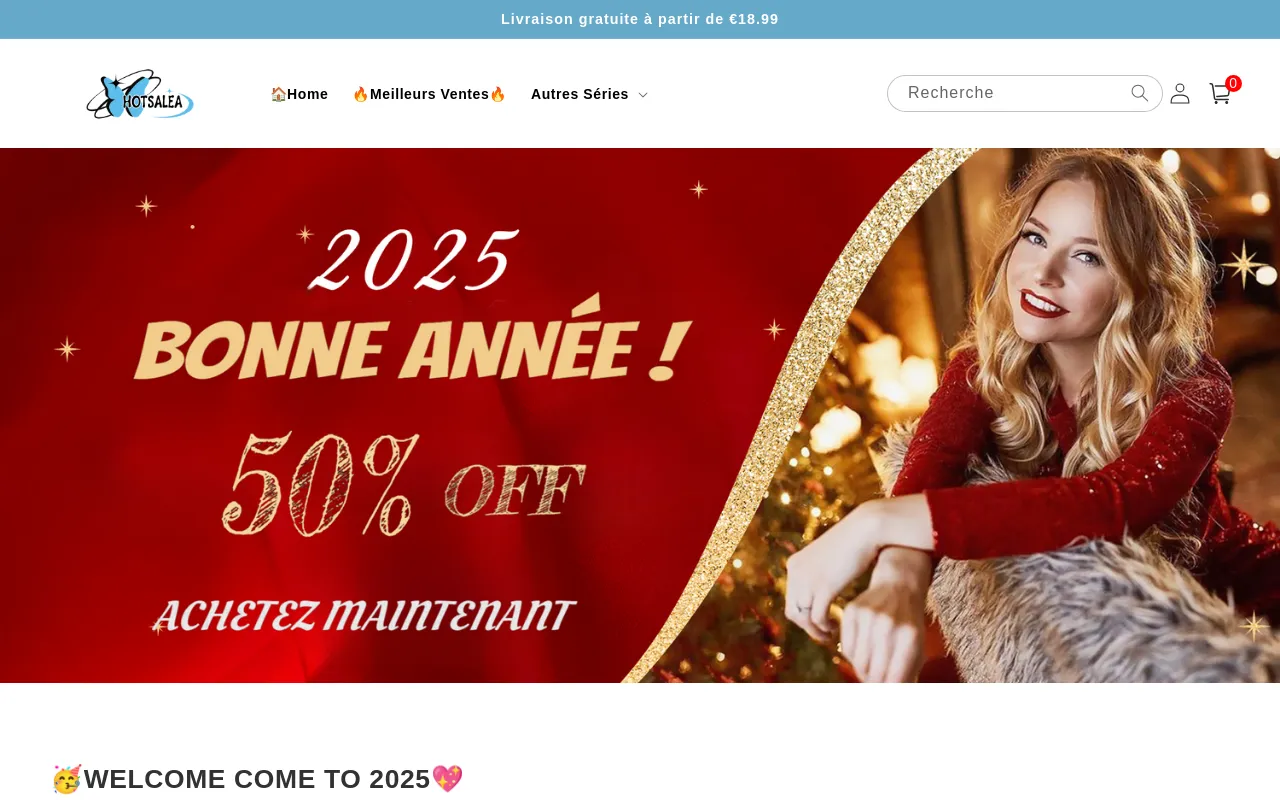Click the Welcome Come To 2025 heading

pos(258,779)
